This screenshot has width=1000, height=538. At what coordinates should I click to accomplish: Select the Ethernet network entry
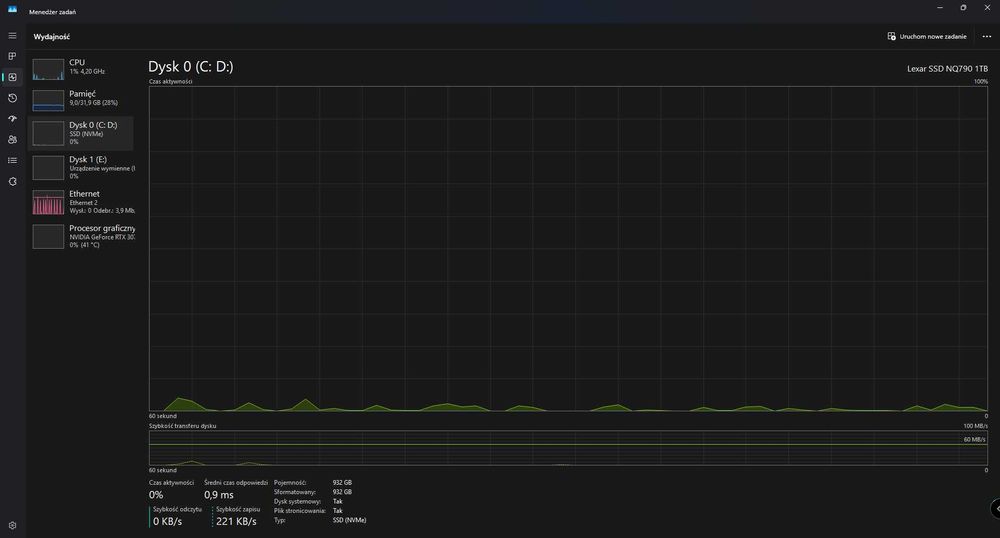click(x=81, y=202)
